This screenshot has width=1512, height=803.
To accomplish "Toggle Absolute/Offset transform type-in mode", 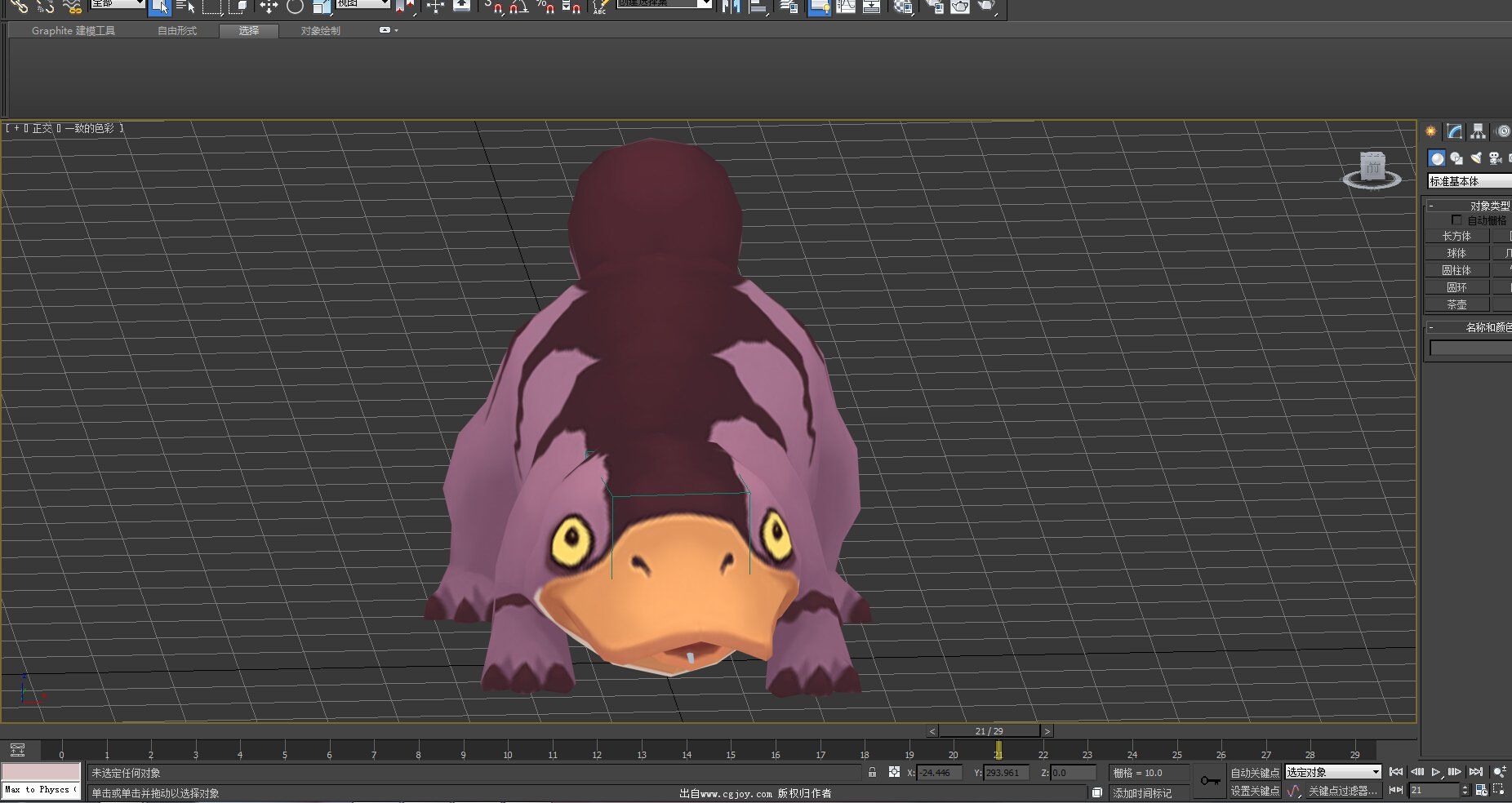I will point(894,772).
